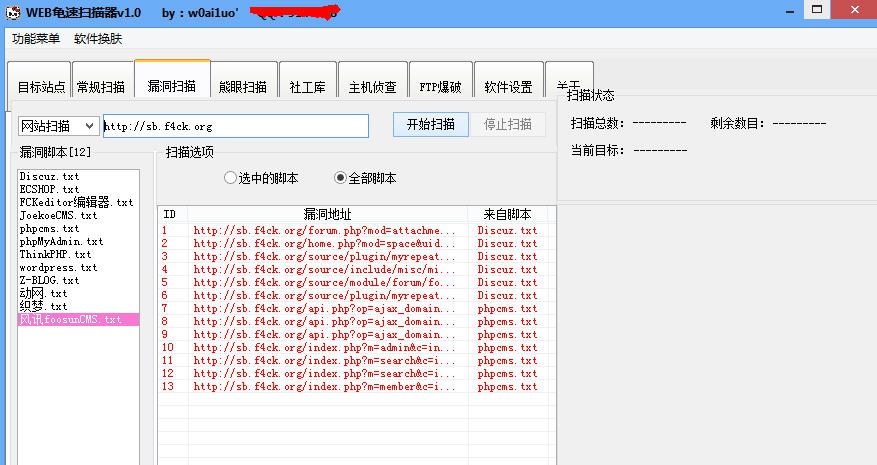Minimize the scanner window
The height and width of the screenshot is (465, 877).
(x=790, y=11)
